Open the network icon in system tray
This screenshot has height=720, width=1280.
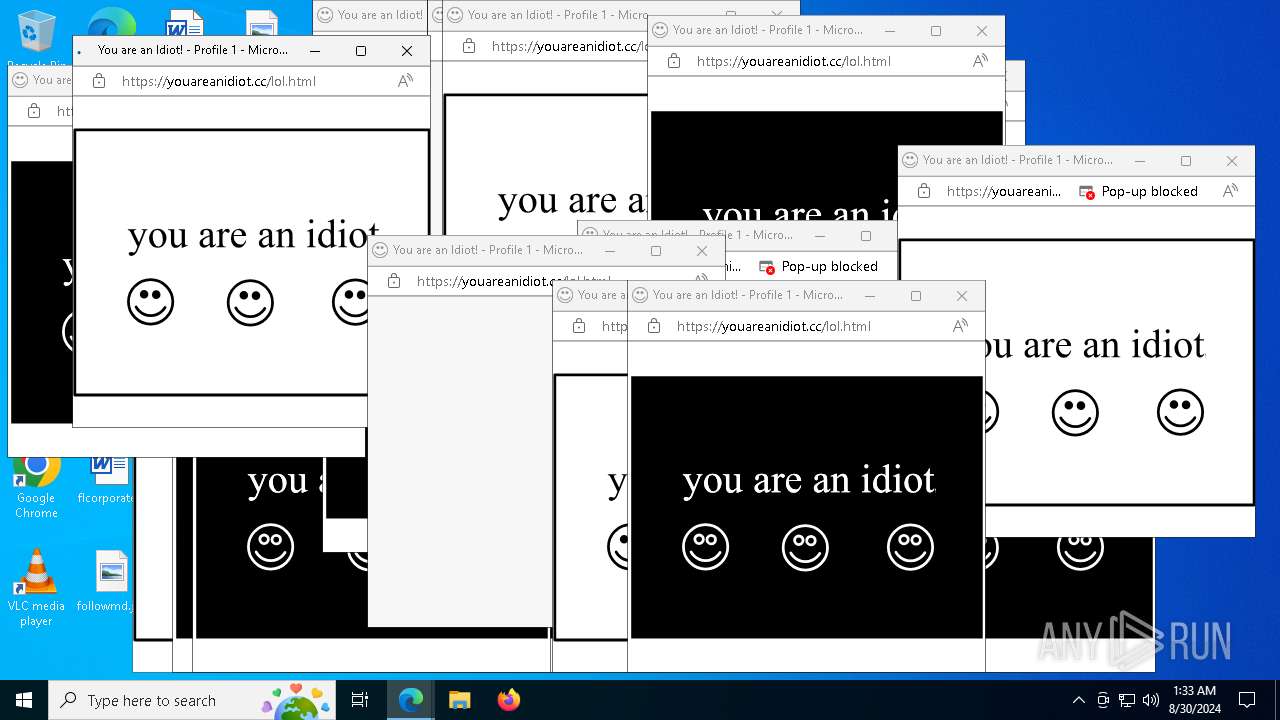pos(1127,700)
